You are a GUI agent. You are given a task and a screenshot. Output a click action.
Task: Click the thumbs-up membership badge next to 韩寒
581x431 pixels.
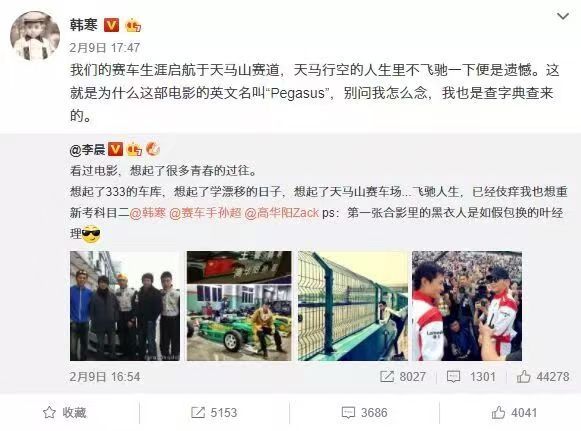(133, 25)
